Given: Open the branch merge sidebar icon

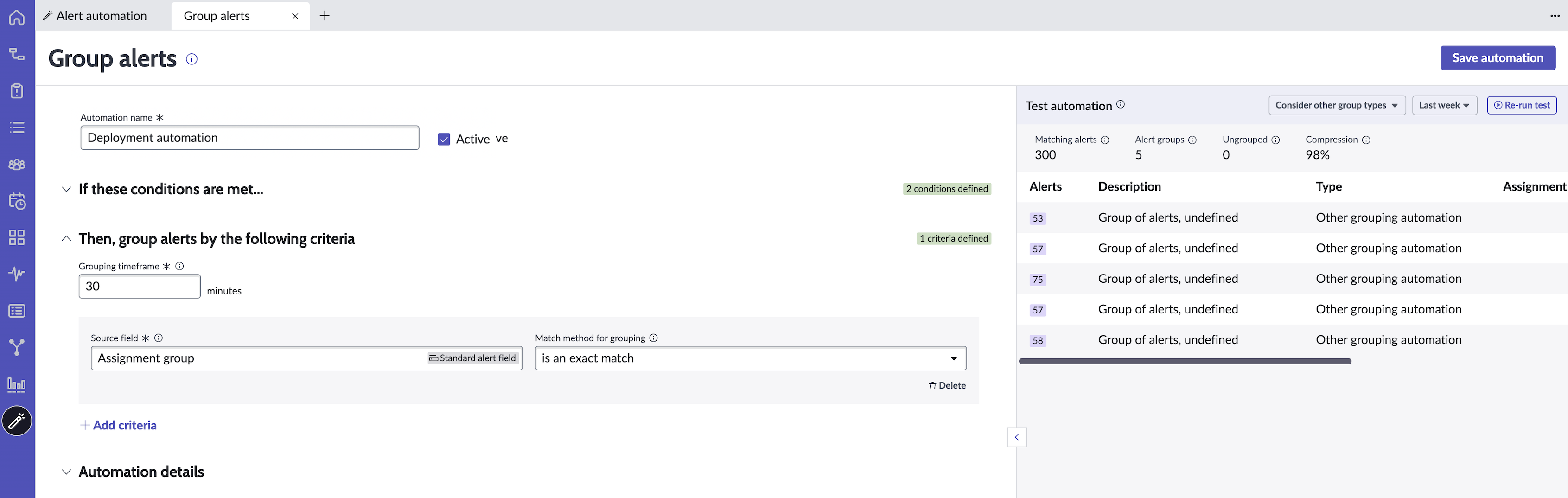Looking at the screenshot, I should coord(17,348).
